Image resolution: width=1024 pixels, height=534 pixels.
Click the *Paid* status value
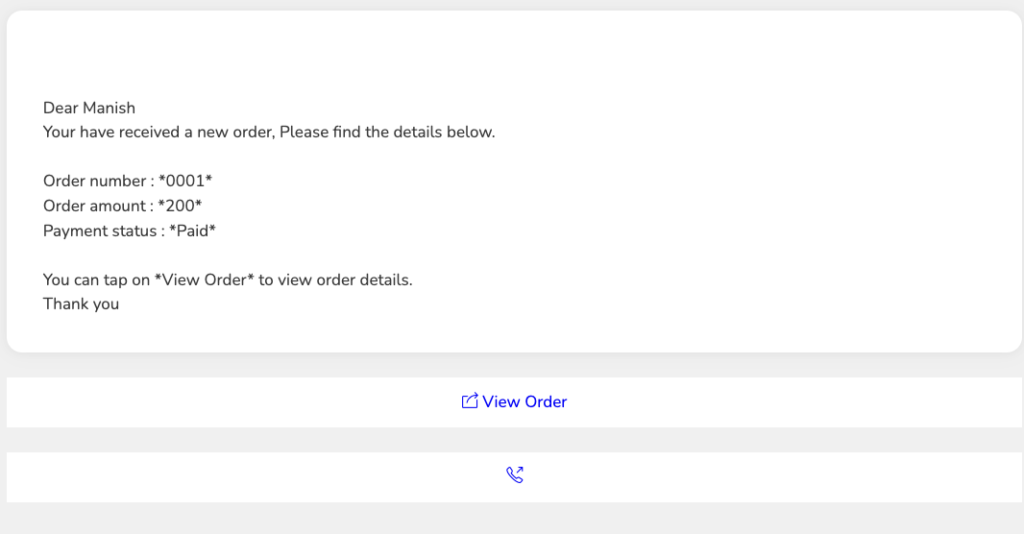pyautogui.click(x=193, y=230)
